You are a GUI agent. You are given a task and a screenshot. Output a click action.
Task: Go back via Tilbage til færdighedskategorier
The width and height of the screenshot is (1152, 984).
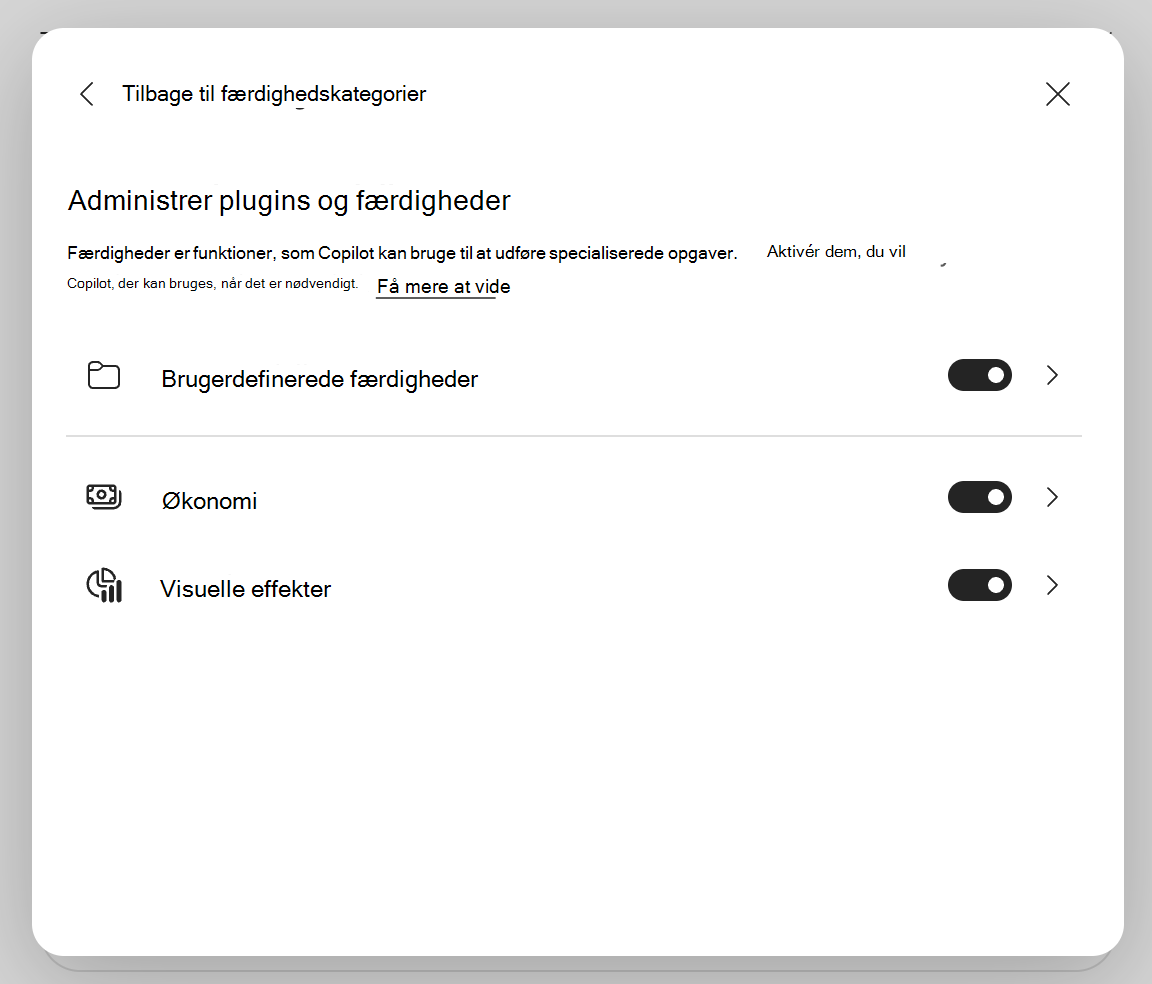tap(273, 94)
